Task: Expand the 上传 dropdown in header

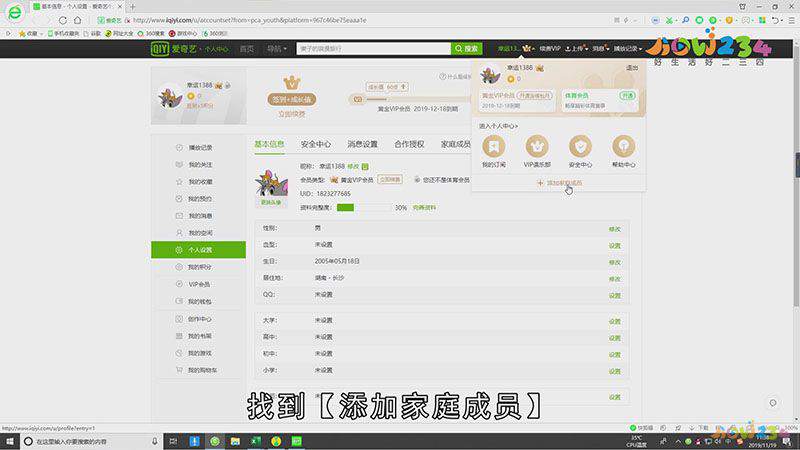Action: (x=577, y=48)
